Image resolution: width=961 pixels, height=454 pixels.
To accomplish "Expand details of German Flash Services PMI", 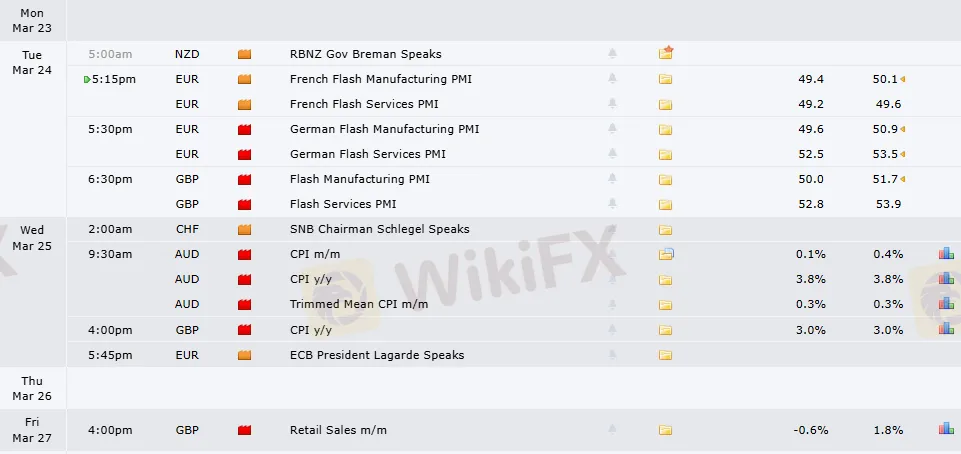I will click(666, 154).
